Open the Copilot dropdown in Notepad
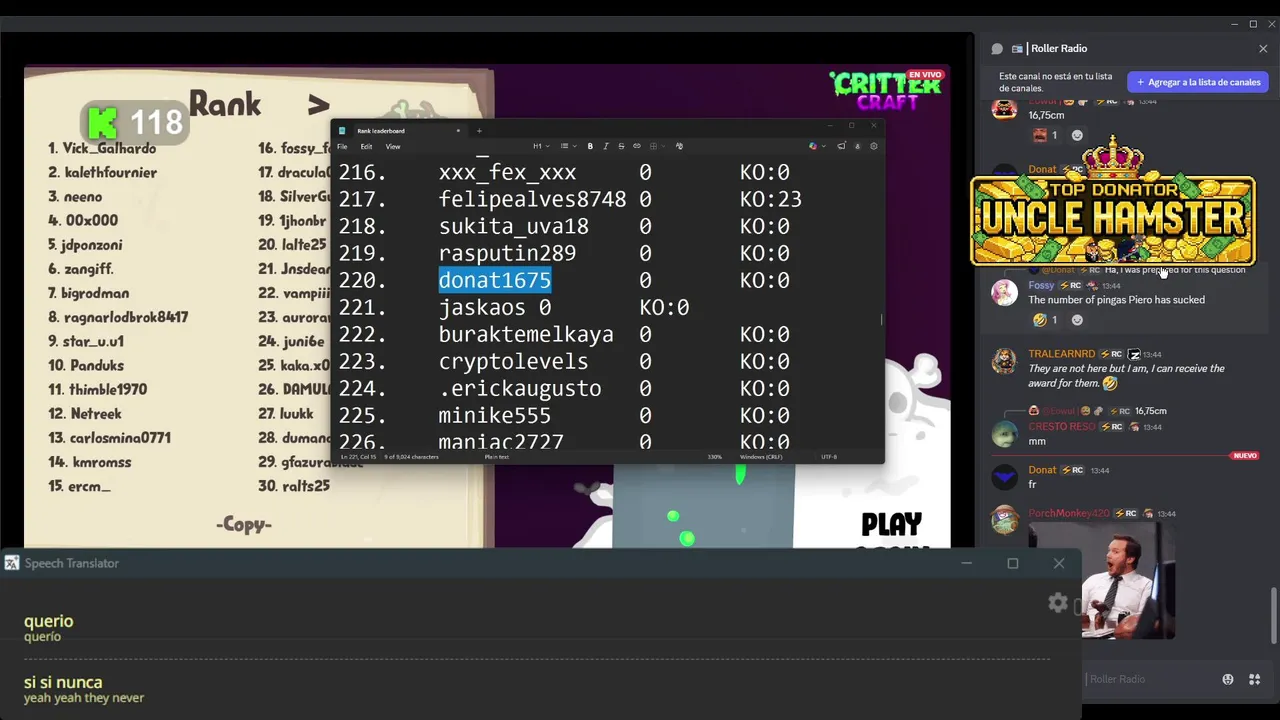Viewport: 1280px width, 720px height. (817, 146)
